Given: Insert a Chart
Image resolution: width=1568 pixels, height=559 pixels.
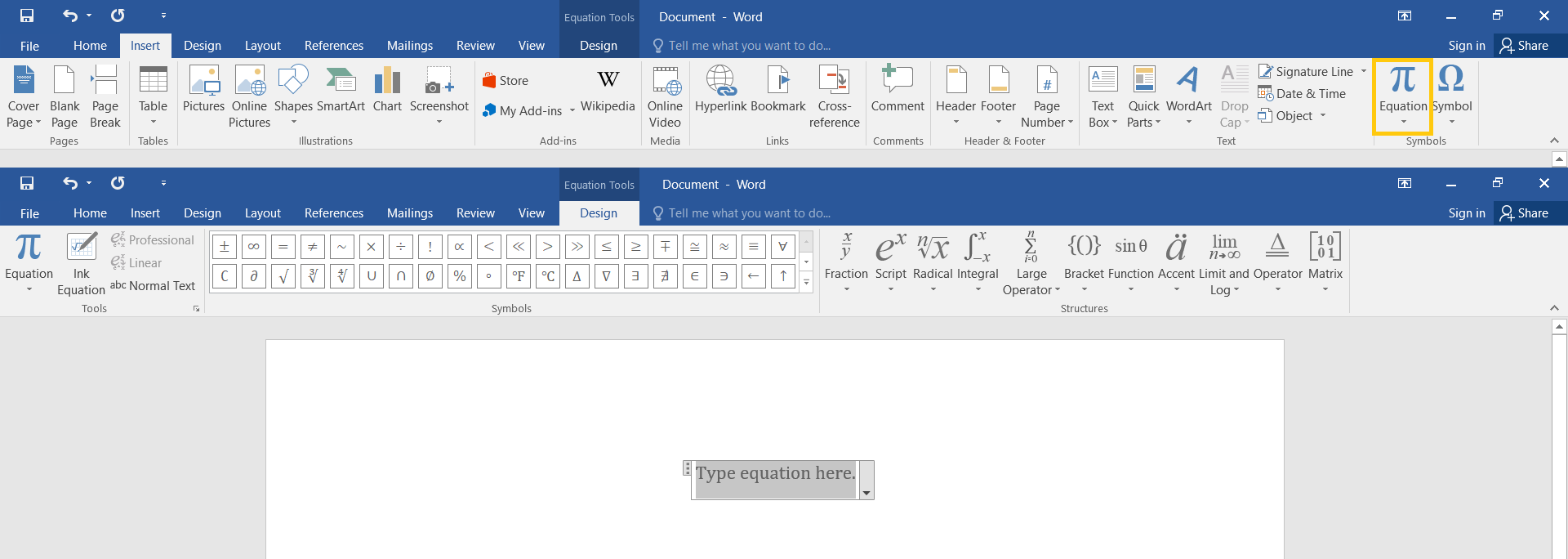Looking at the screenshot, I should pos(387,88).
